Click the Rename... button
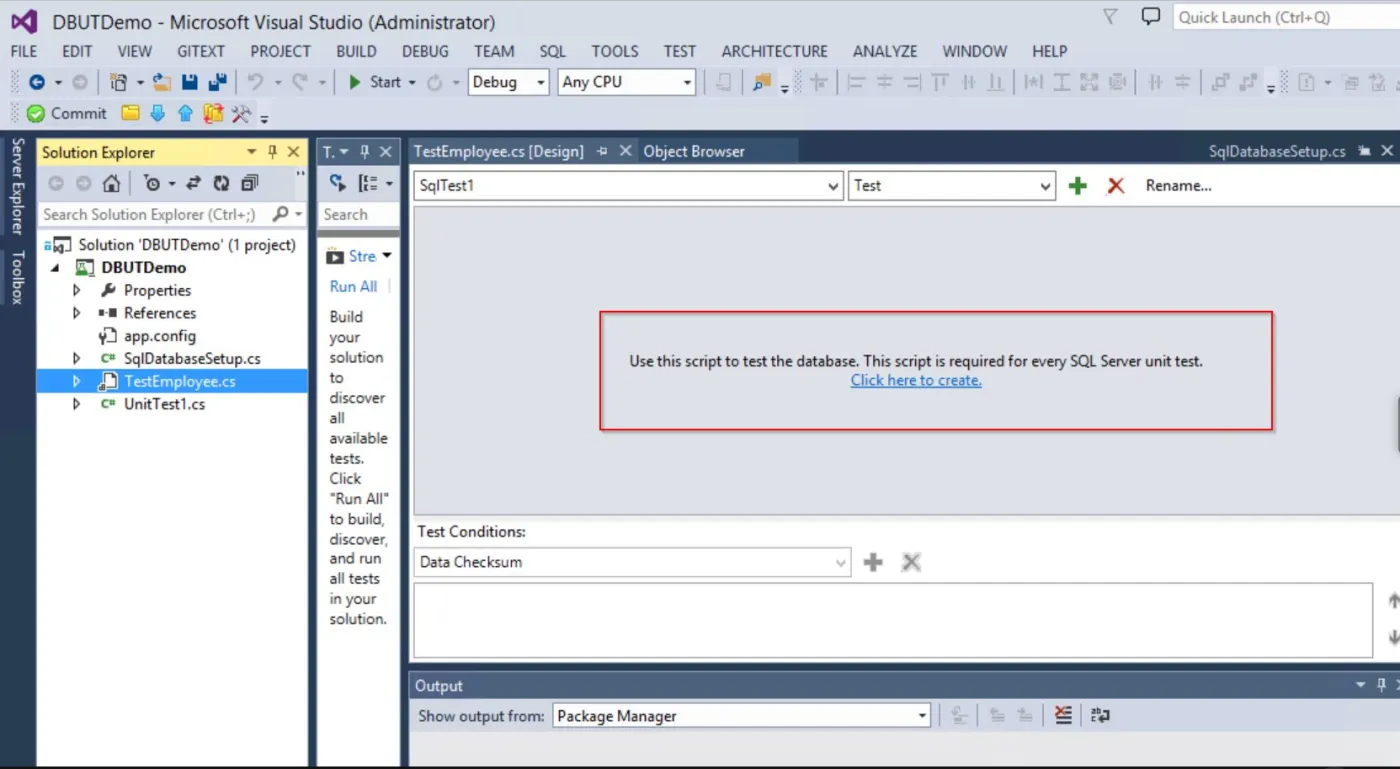This screenshot has width=1400, height=769. click(1178, 186)
